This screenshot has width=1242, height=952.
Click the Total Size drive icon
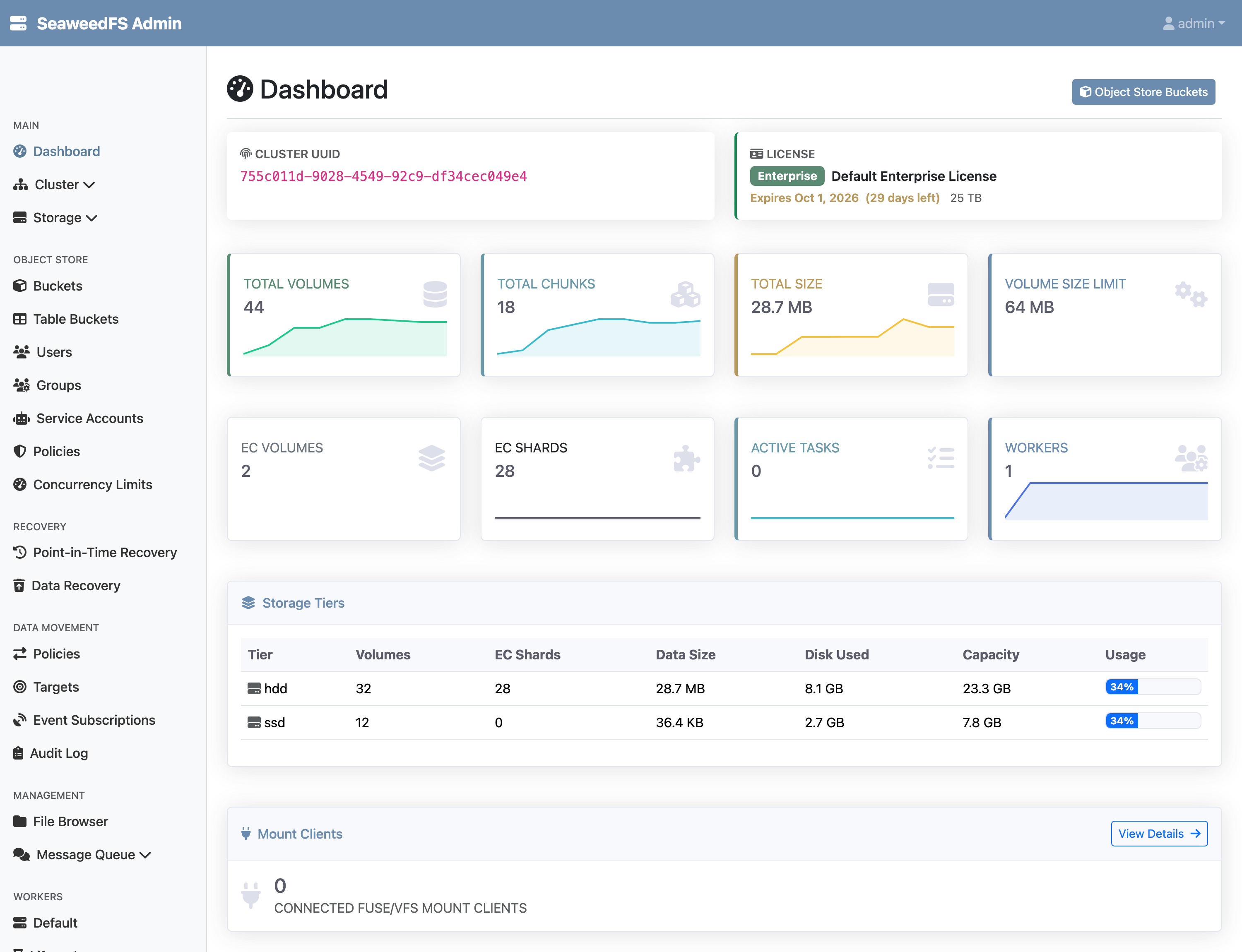pos(941,294)
